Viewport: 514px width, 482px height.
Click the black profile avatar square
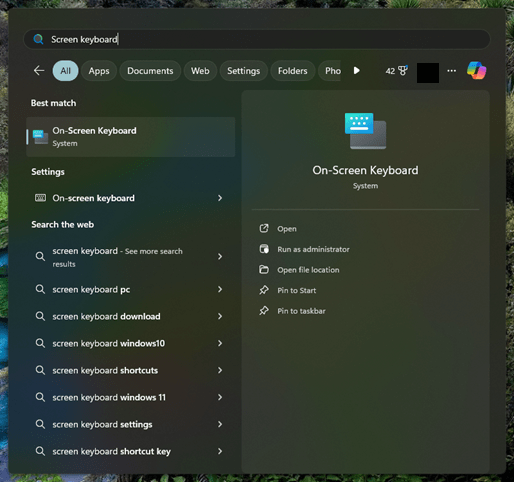pyautogui.click(x=428, y=73)
